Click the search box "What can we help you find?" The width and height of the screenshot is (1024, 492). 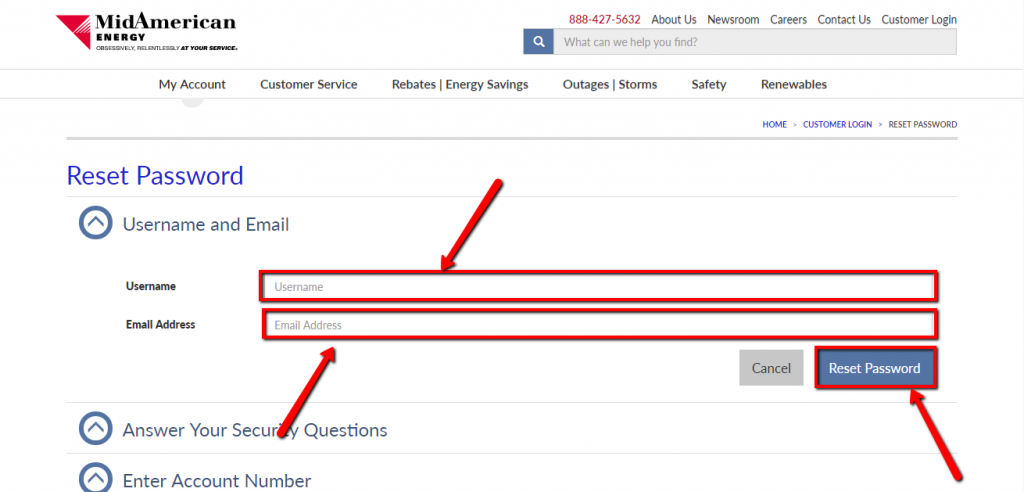point(755,42)
